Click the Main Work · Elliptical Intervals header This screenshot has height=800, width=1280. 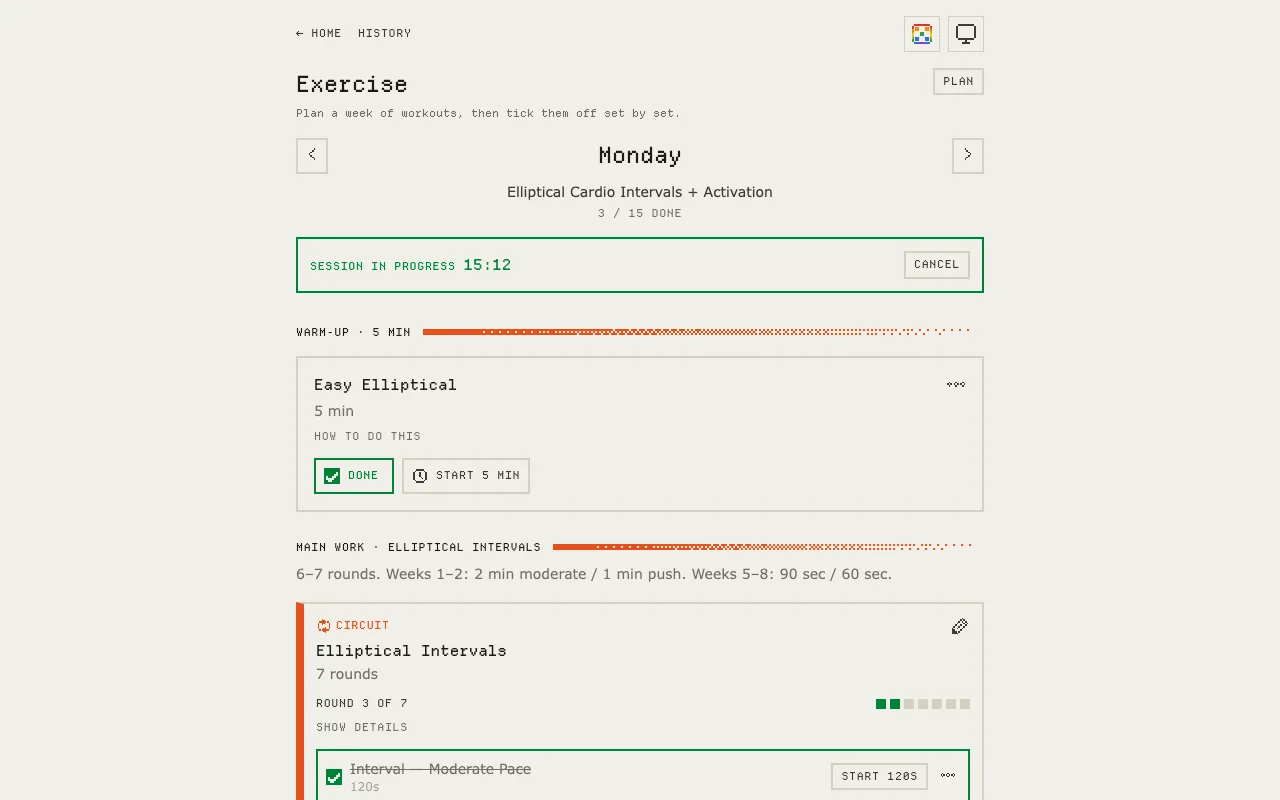pyautogui.click(x=418, y=548)
